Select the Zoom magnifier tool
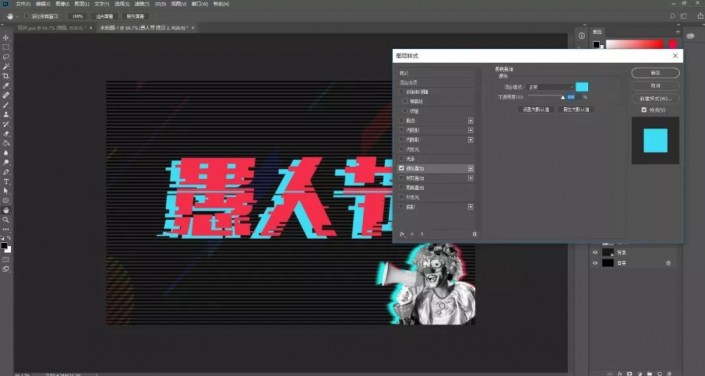Screen dimensions: 705x376 point(6,219)
